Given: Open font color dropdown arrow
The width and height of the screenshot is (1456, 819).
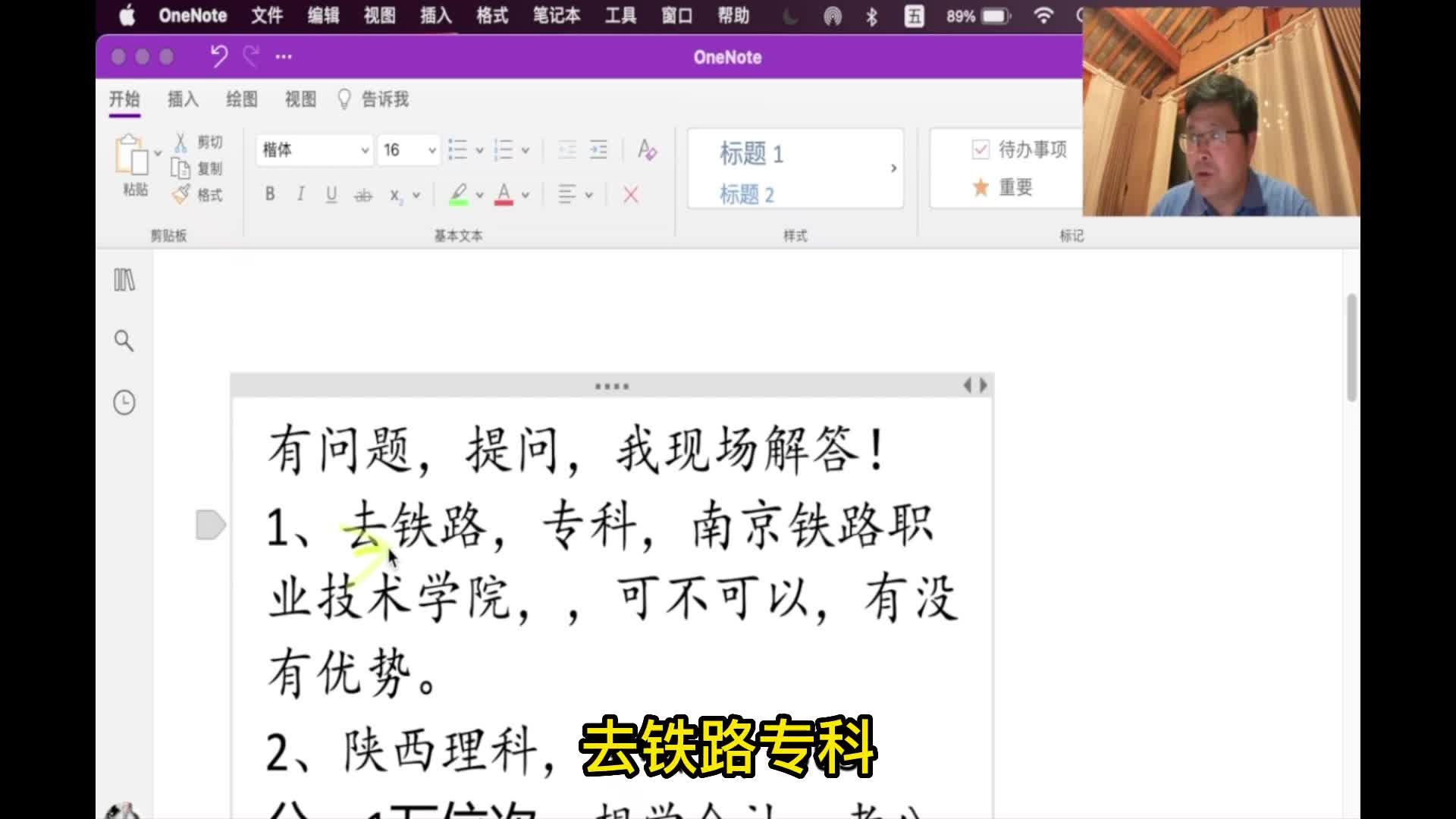Looking at the screenshot, I should [525, 196].
